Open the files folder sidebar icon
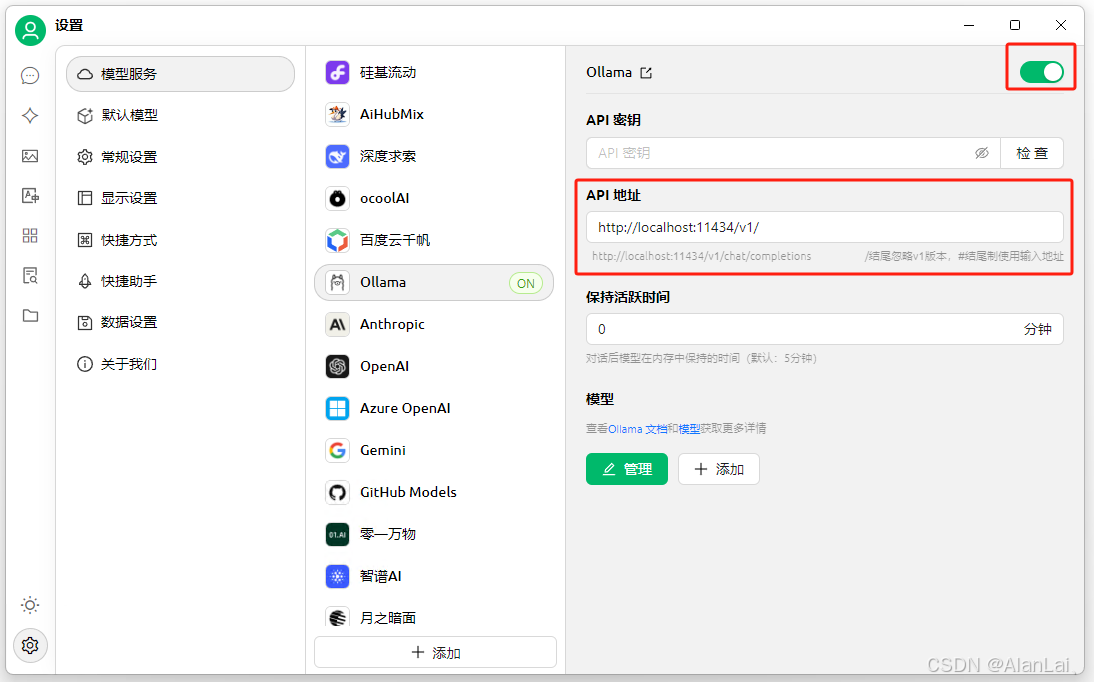 click(30, 316)
